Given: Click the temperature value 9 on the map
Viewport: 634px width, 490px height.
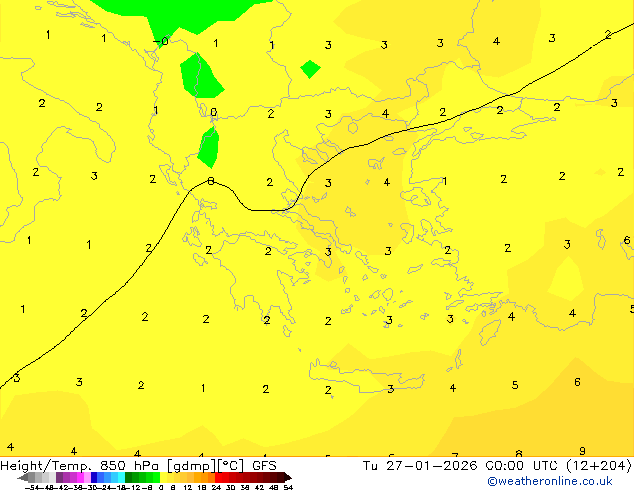Looking at the screenshot, I should pos(582,451).
